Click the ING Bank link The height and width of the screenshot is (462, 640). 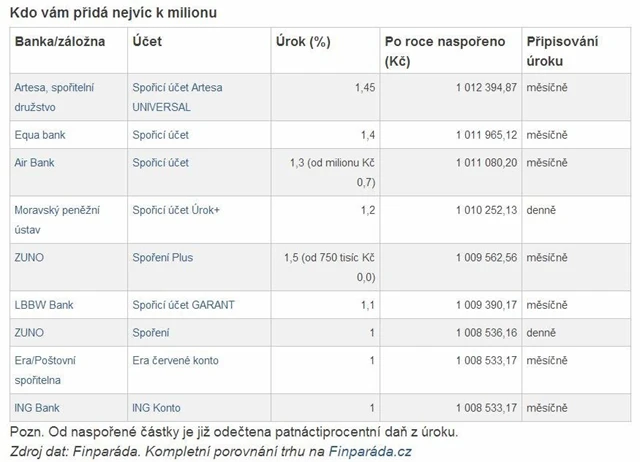point(38,407)
